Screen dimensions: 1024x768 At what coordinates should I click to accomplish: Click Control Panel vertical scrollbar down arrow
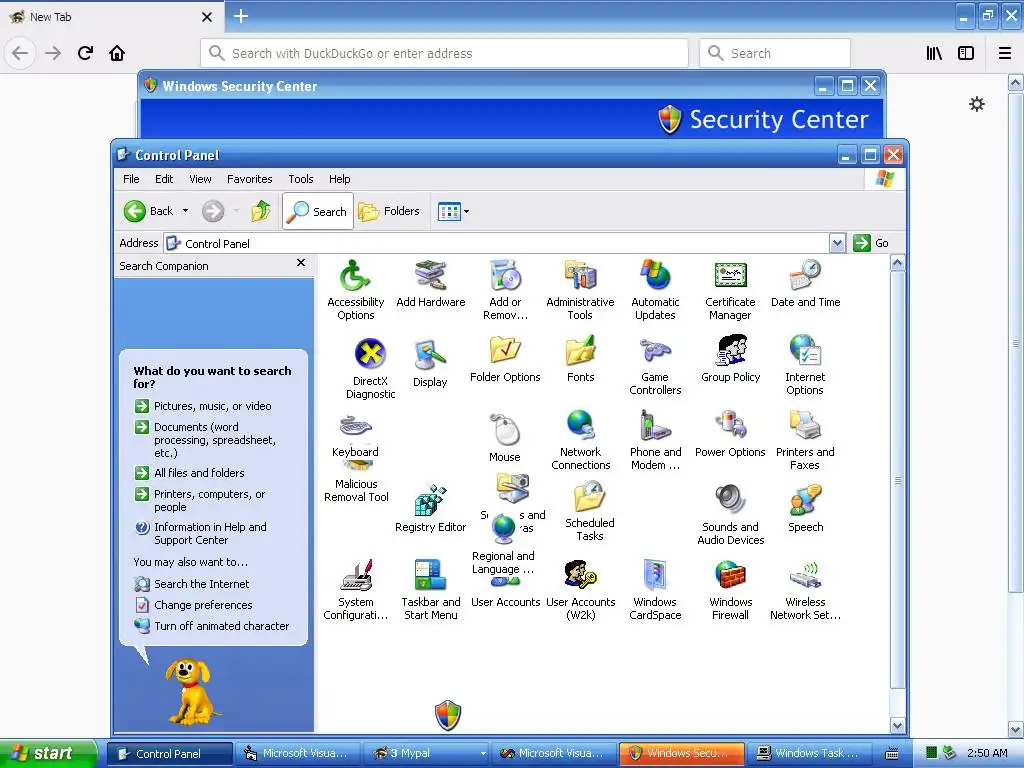click(897, 726)
